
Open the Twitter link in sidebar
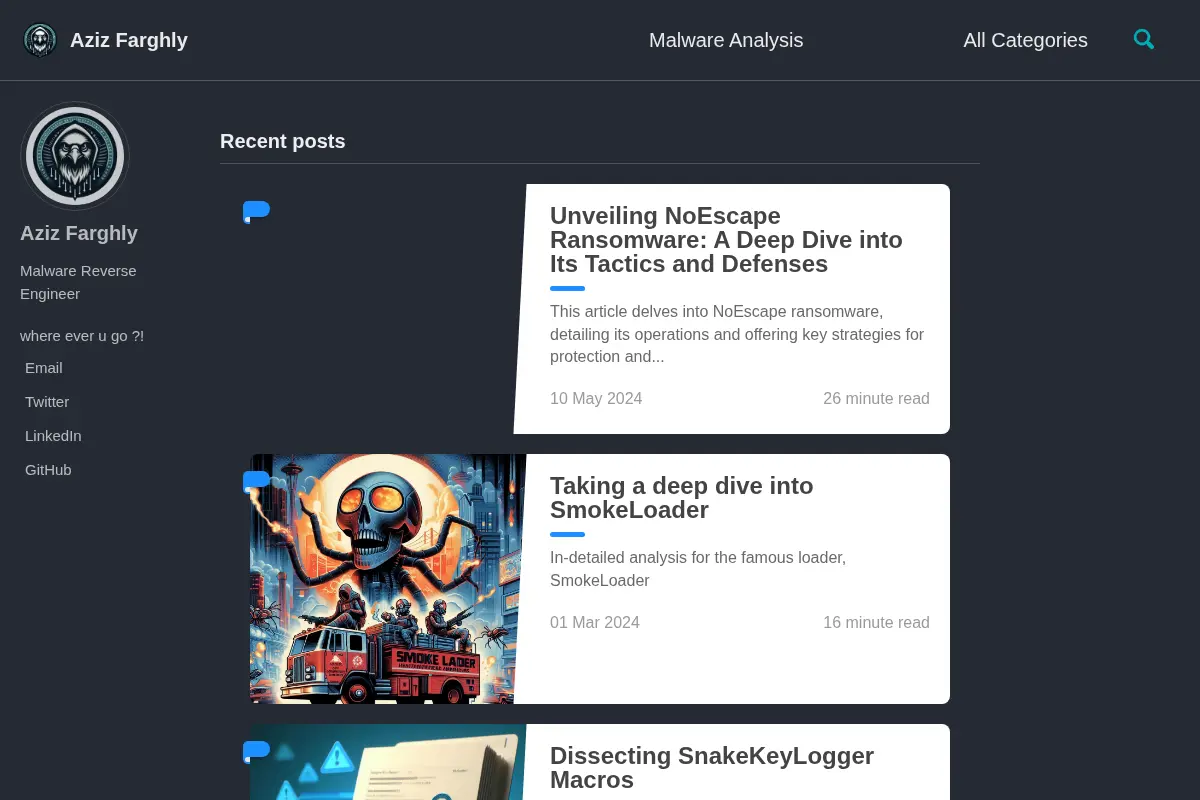coord(47,402)
